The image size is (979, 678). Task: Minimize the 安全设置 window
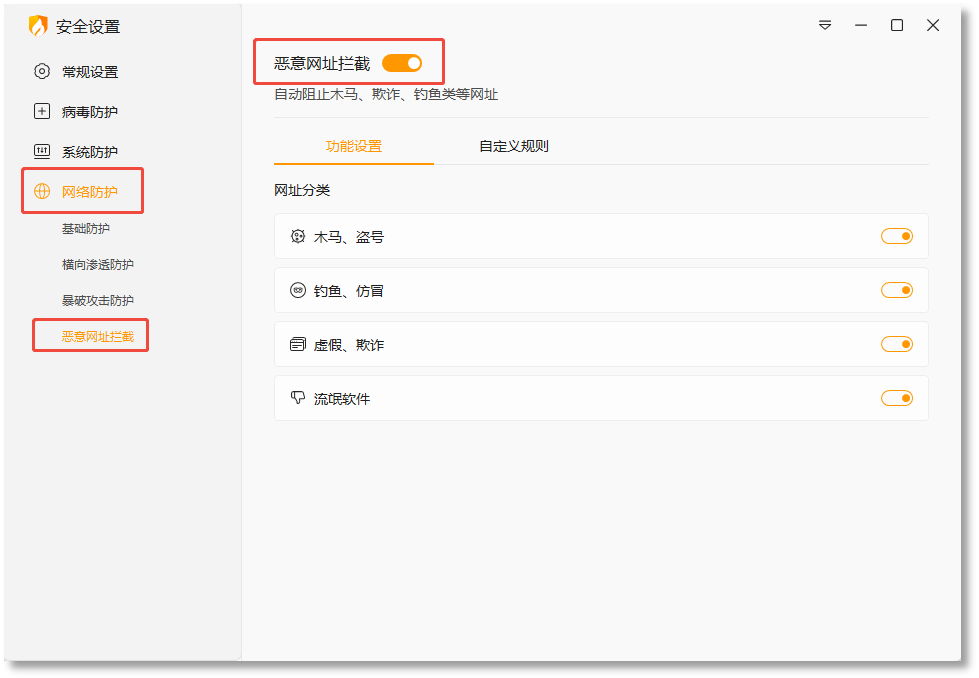tap(861, 25)
